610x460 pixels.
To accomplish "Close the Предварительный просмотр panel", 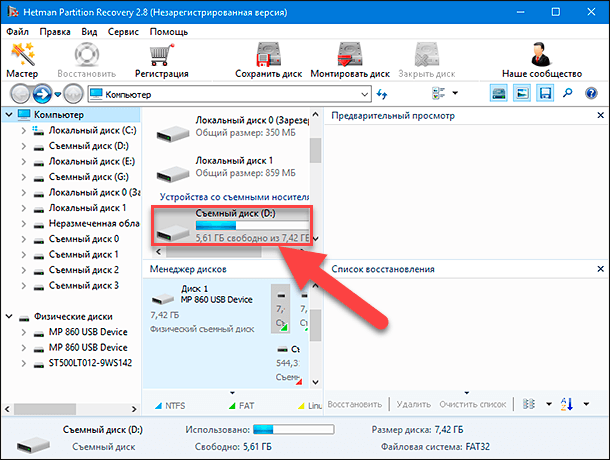I will [600, 115].
